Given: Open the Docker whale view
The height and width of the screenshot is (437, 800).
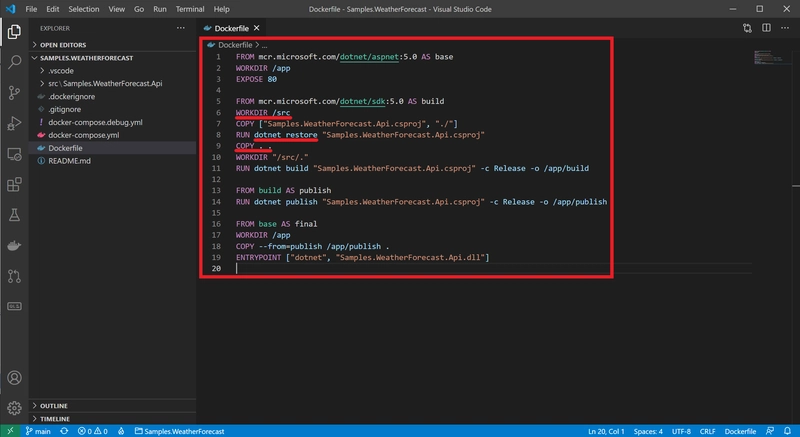Looking at the screenshot, I should pos(14,245).
